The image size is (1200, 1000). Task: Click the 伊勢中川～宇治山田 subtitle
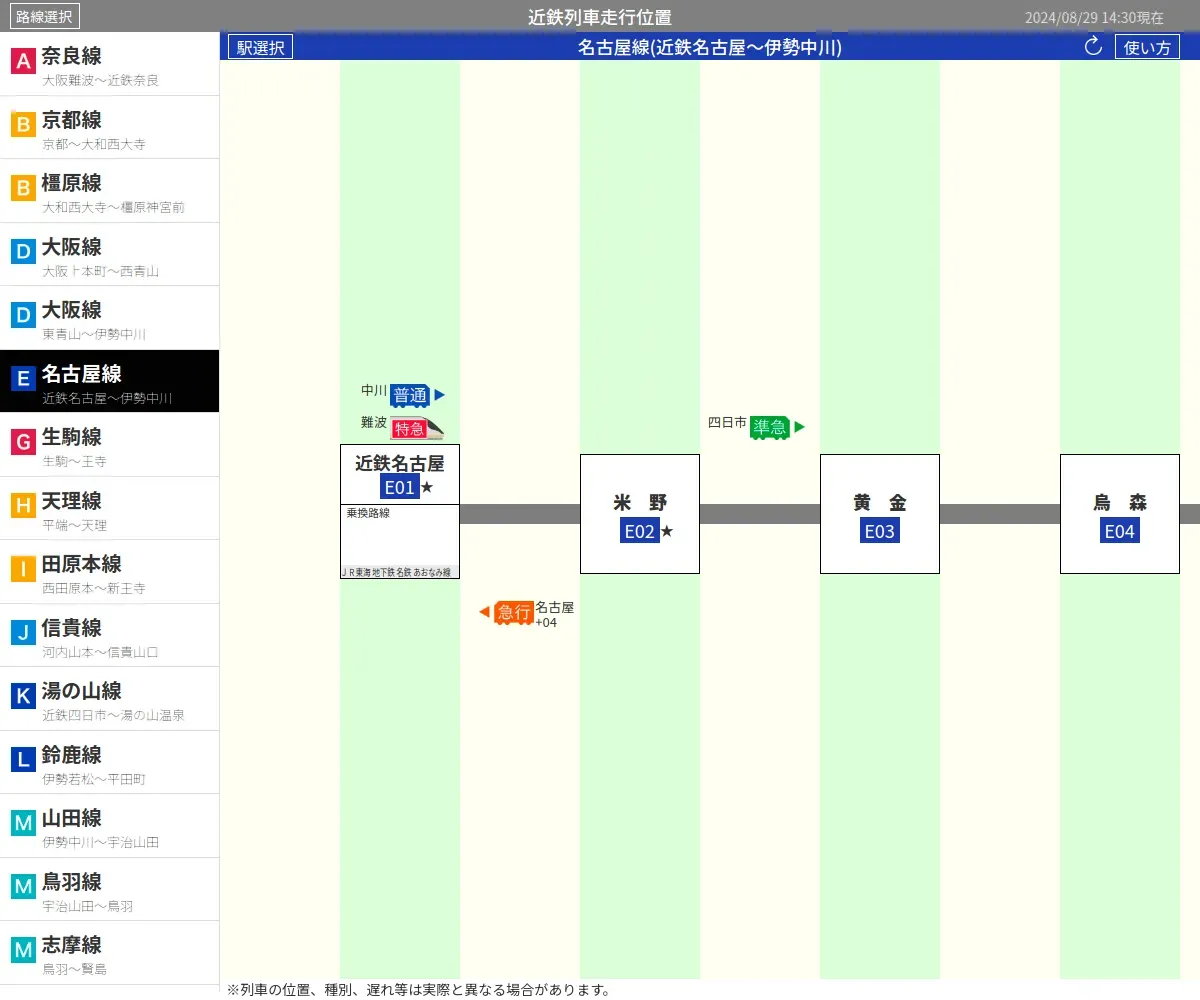pos(100,843)
